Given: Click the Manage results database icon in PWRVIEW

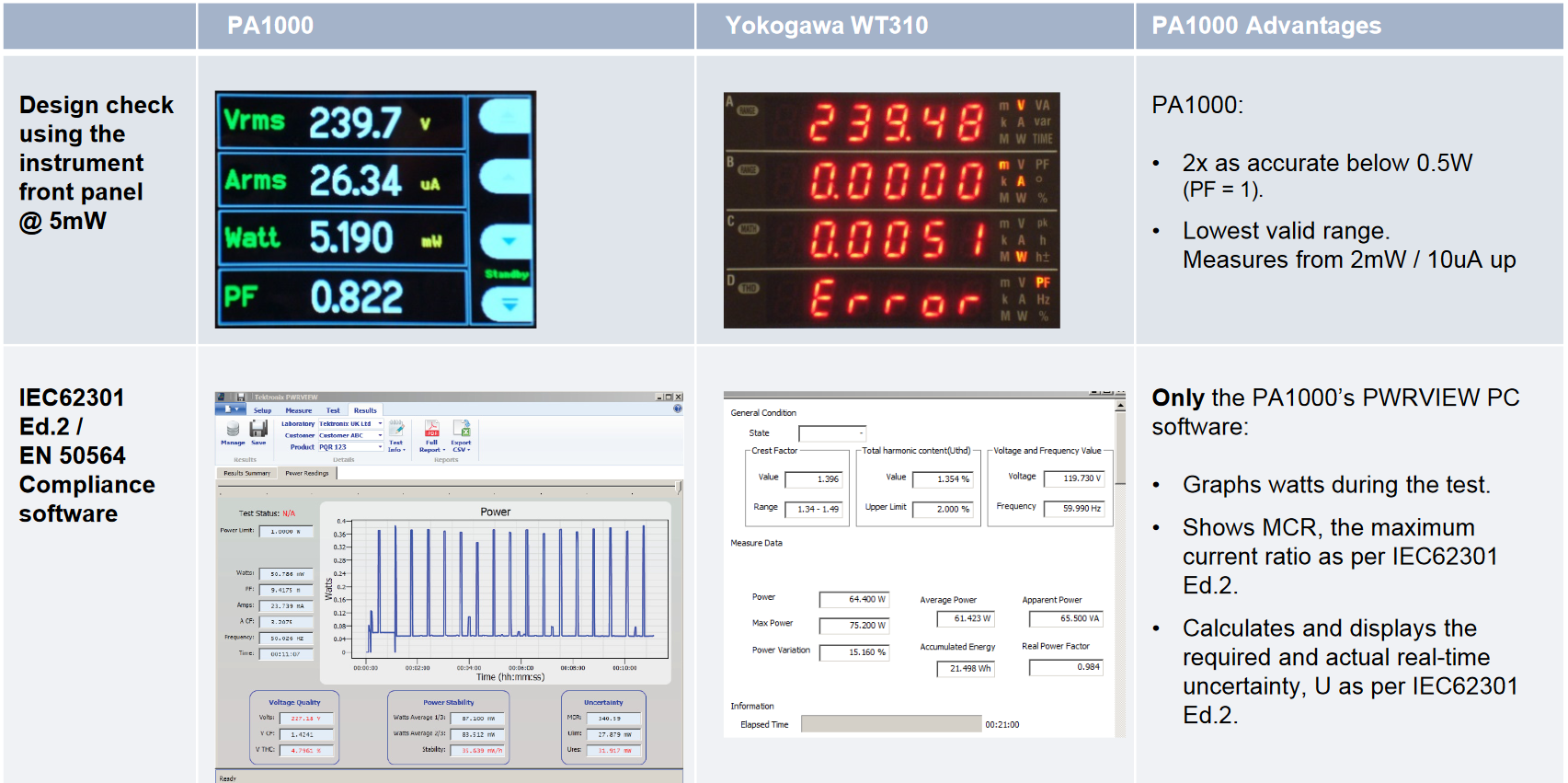Looking at the screenshot, I should pyautogui.click(x=233, y=430).
